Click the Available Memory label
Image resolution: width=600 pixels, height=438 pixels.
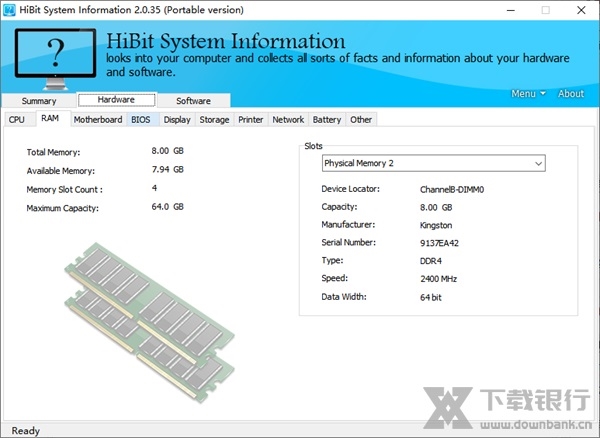[60, 171]
